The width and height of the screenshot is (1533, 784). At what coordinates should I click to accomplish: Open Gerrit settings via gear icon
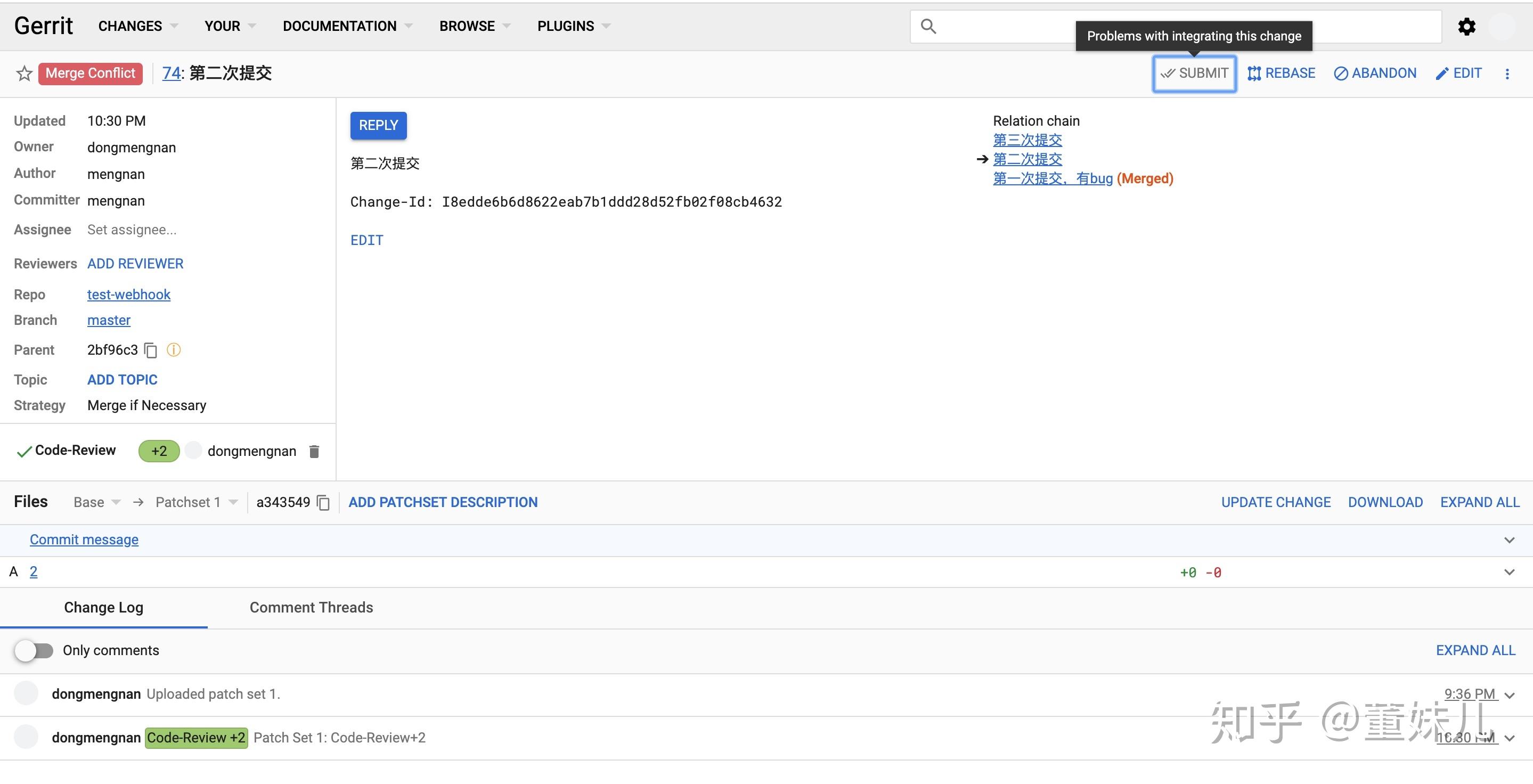pyautogui.click(x=1467, y=26)
